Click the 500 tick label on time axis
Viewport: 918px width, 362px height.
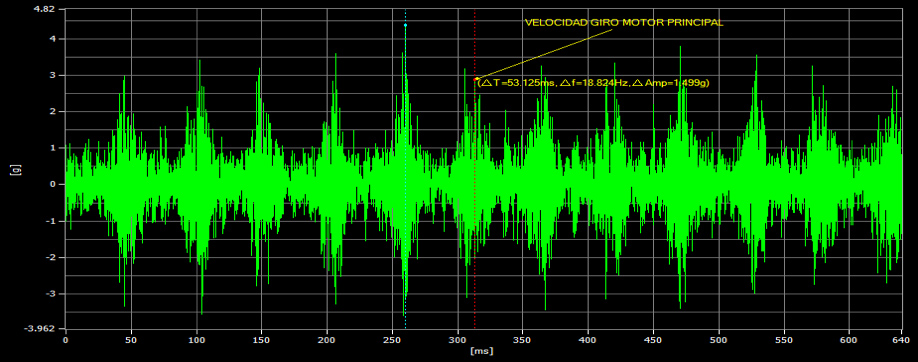coord(718,340)
